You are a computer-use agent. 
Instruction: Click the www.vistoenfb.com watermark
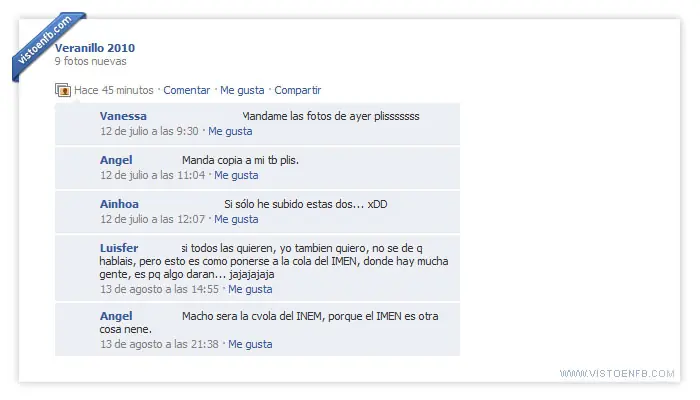point(617,373)
